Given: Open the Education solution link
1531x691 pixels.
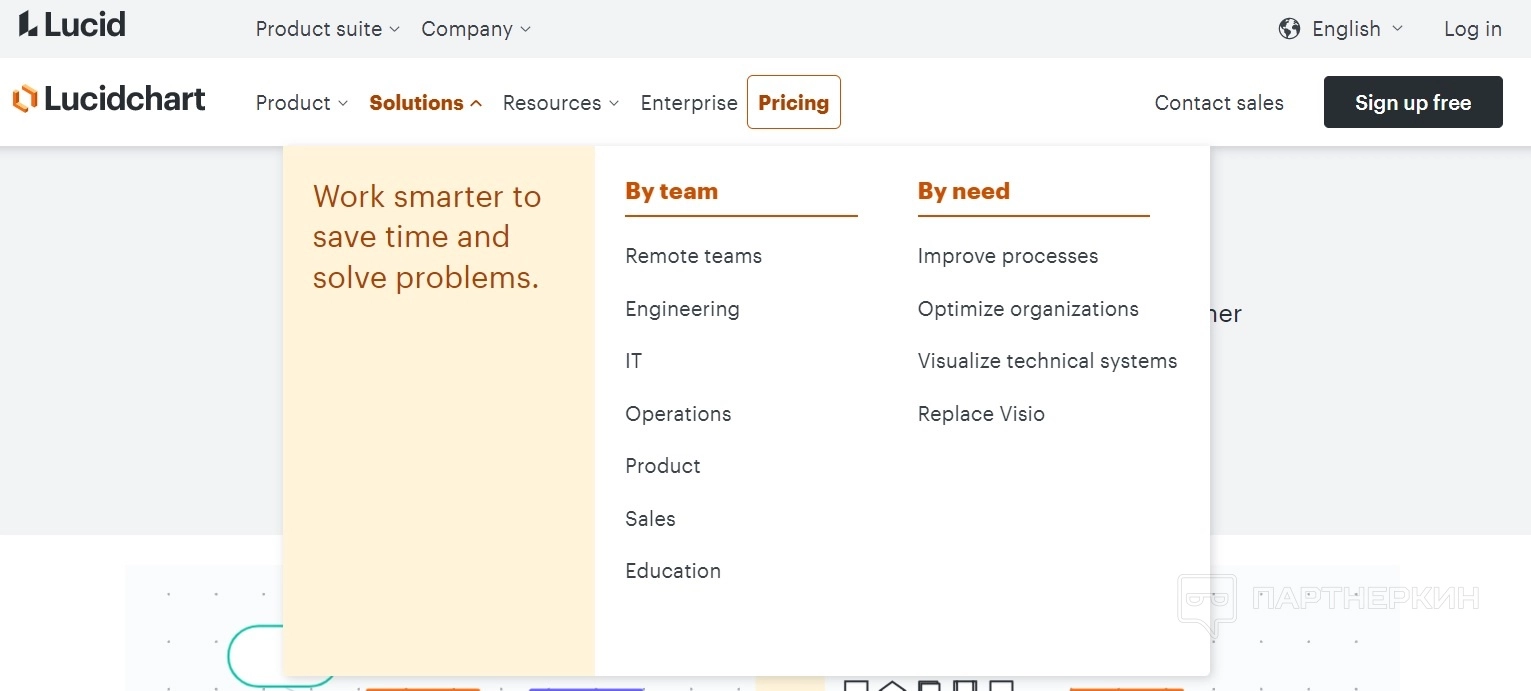Looking at the screenshot, I should point(672,571).
